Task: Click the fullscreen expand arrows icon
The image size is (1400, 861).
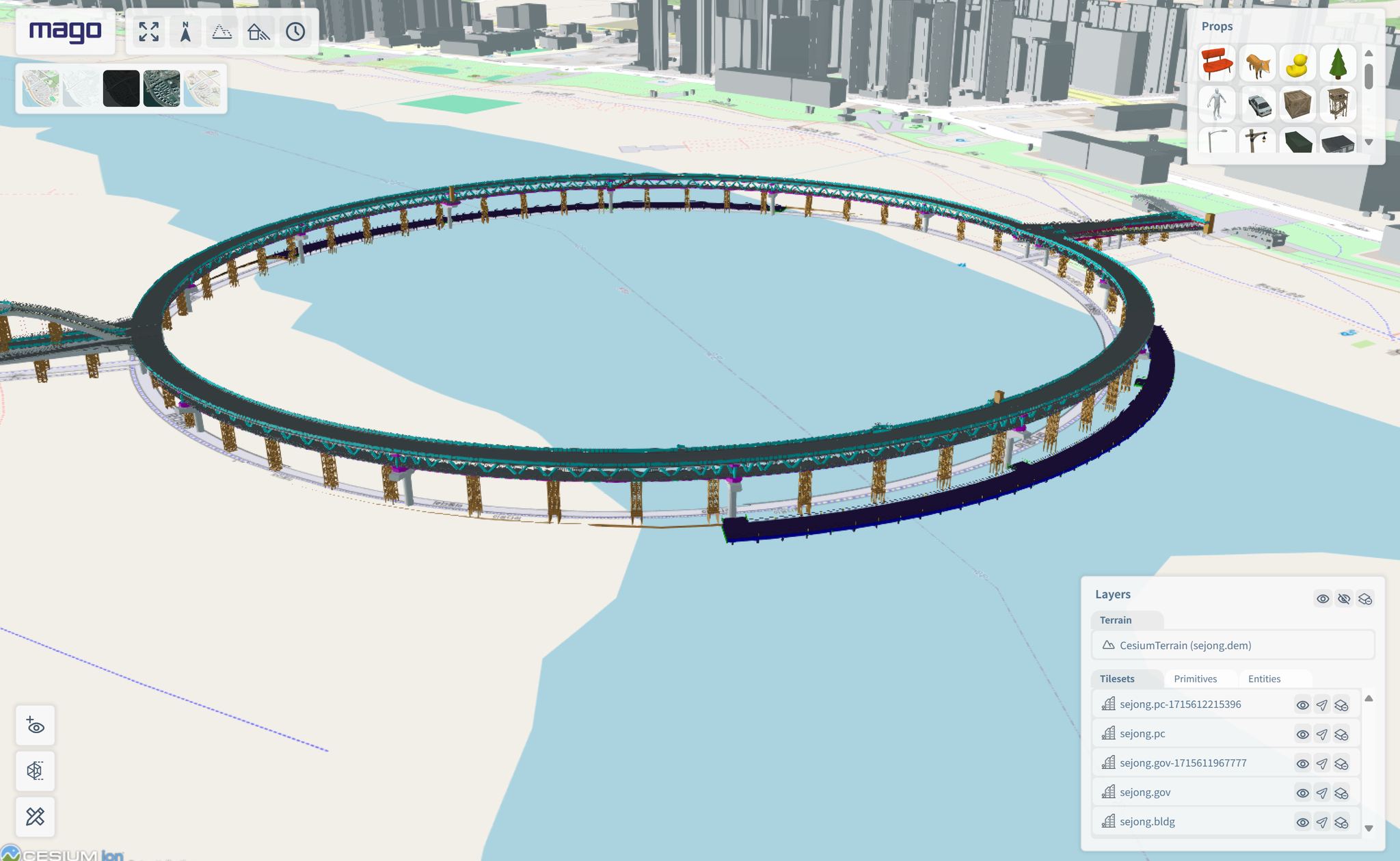Action: pyautogui.click(x=148, y=31)
